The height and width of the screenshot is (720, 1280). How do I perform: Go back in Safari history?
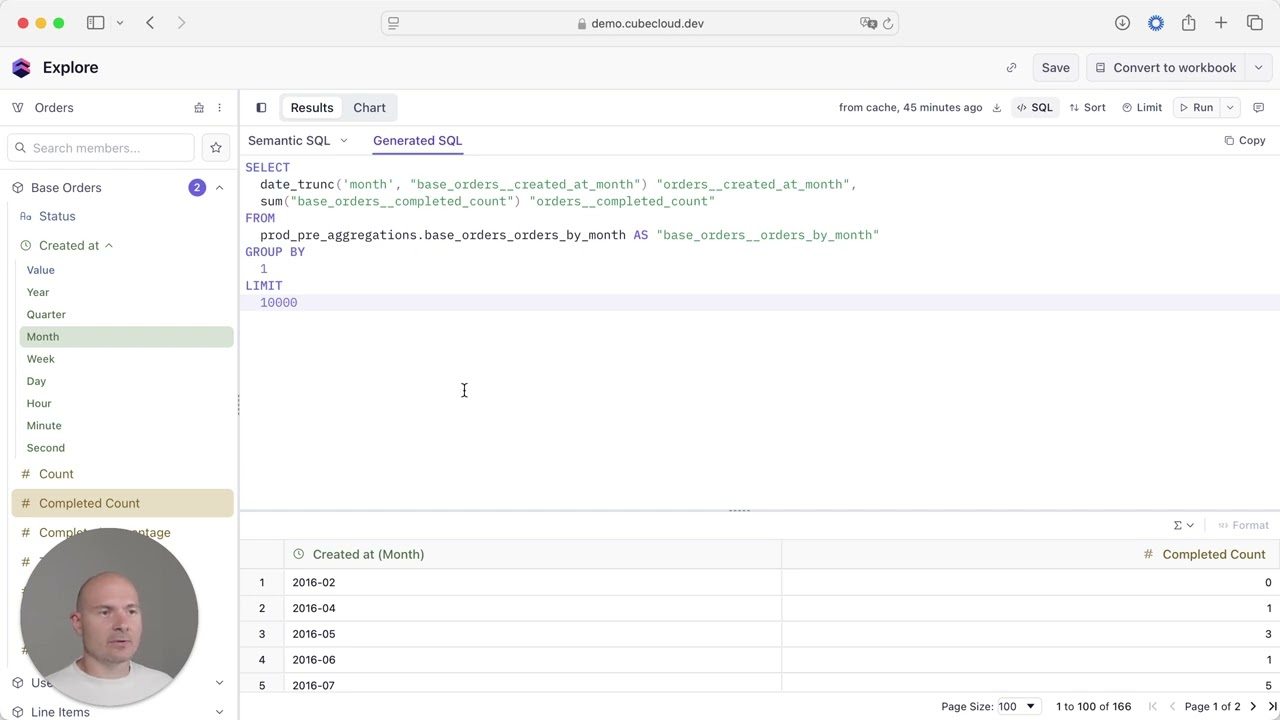pyautogui.click(x=150, y=23)
